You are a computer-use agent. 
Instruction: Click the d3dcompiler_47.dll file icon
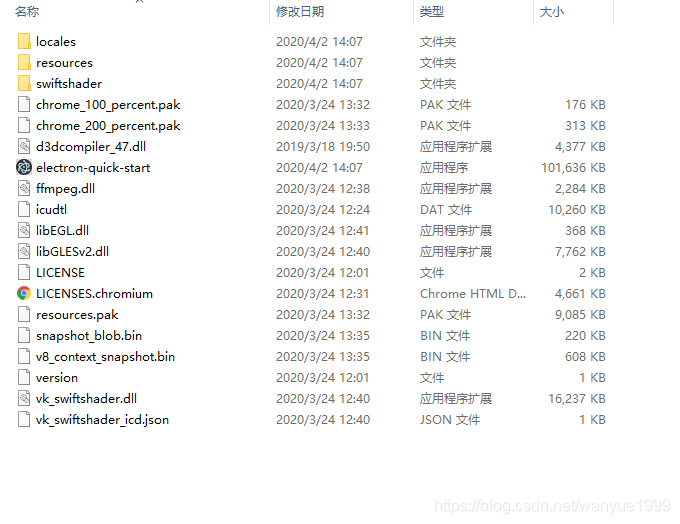coord(24,147)
